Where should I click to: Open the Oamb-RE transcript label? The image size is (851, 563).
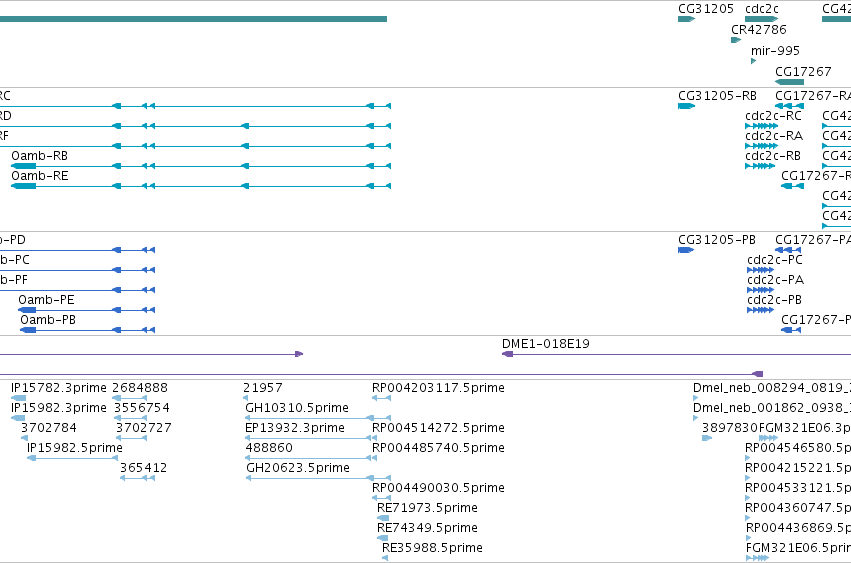(x=40, y=176)
